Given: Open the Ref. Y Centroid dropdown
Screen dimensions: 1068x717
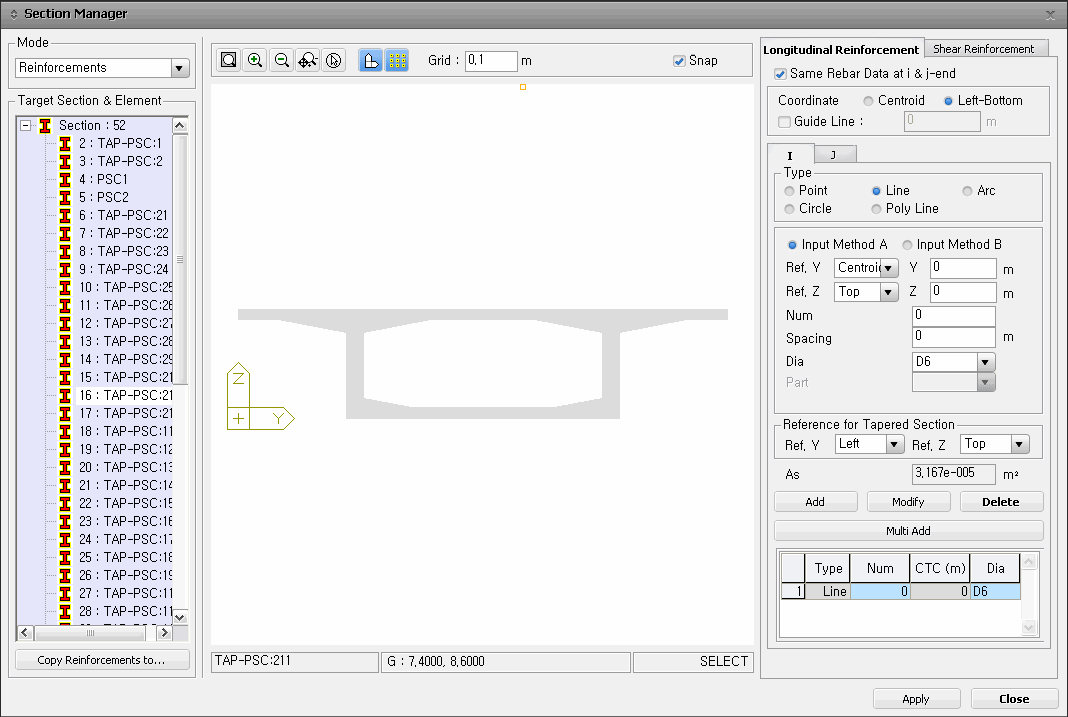Looking at the screenshot, I should tap(888, 268).
